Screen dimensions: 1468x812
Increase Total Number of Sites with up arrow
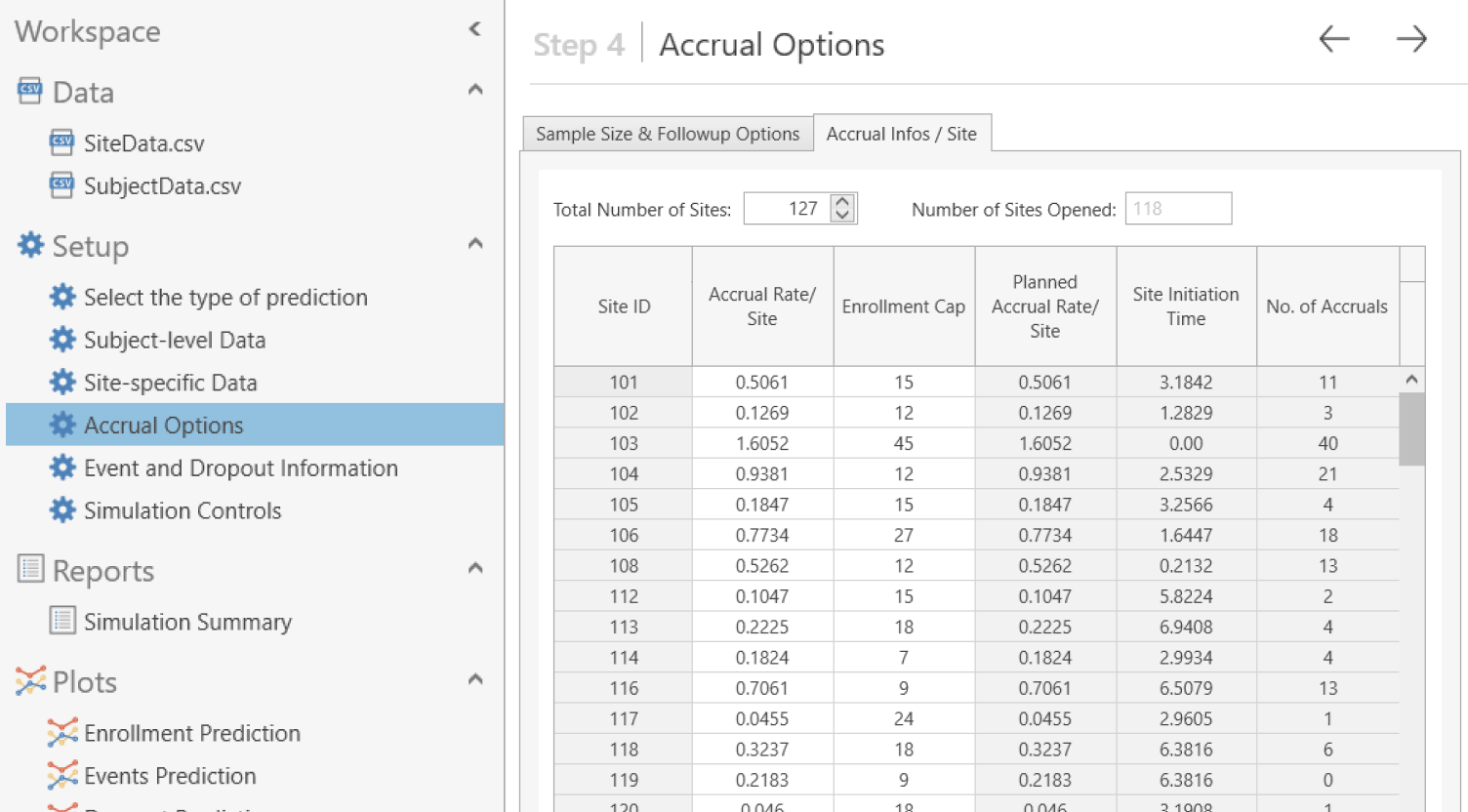pos(842,201)
